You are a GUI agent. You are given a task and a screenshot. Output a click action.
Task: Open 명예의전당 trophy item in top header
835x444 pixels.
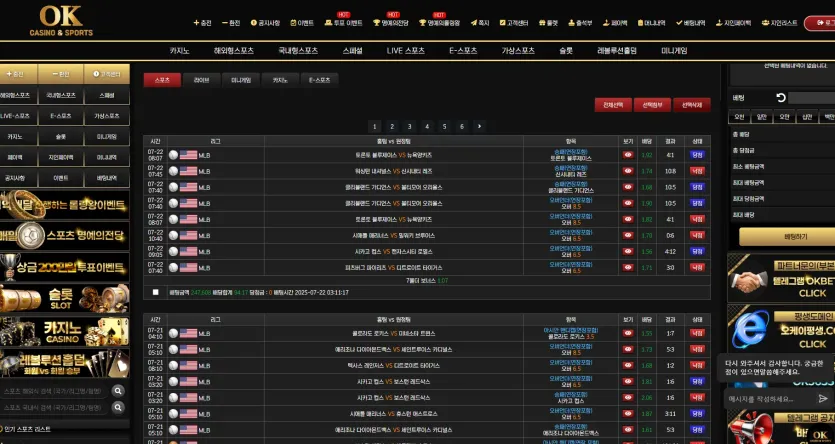click(x=390, y=23)
